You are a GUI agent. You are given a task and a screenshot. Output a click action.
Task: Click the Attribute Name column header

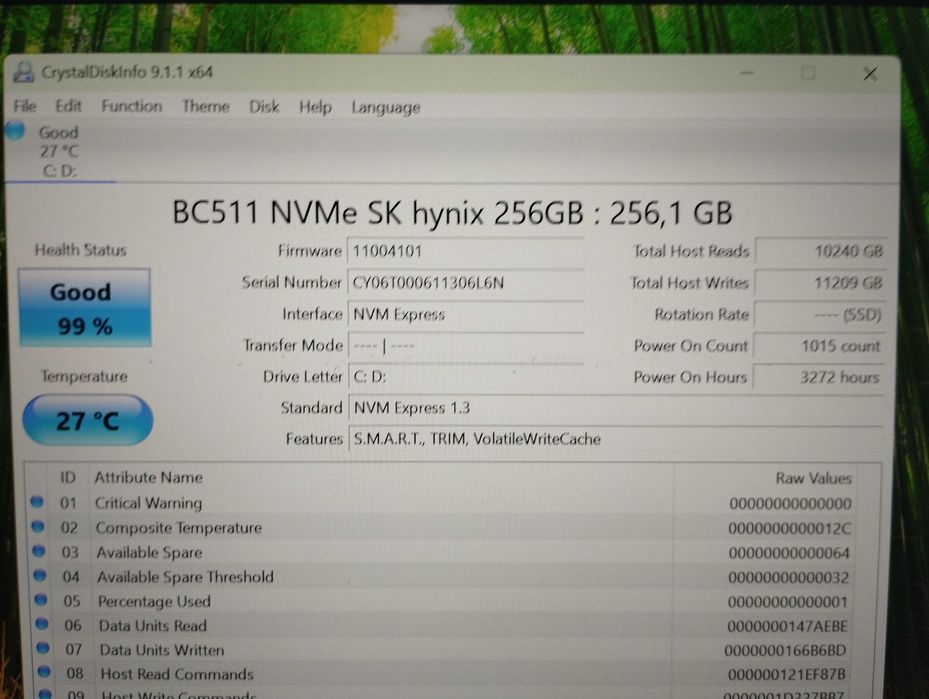pyautogui.click(x=149, y=477)
